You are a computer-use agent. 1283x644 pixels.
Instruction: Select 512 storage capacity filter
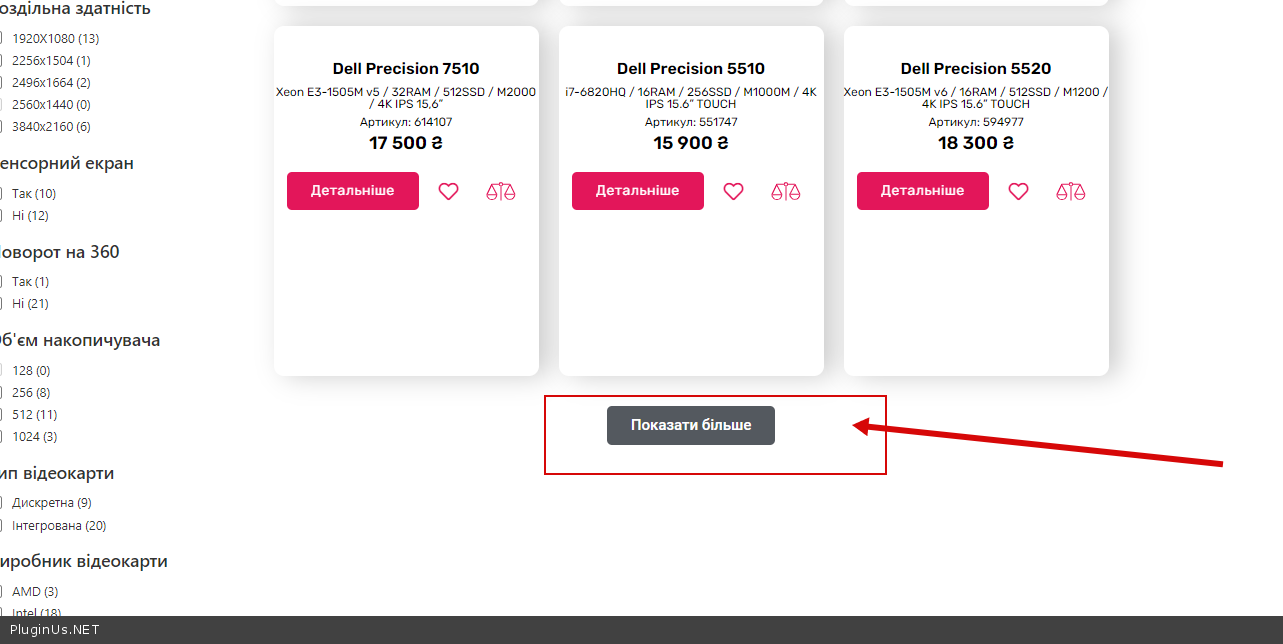2,415
